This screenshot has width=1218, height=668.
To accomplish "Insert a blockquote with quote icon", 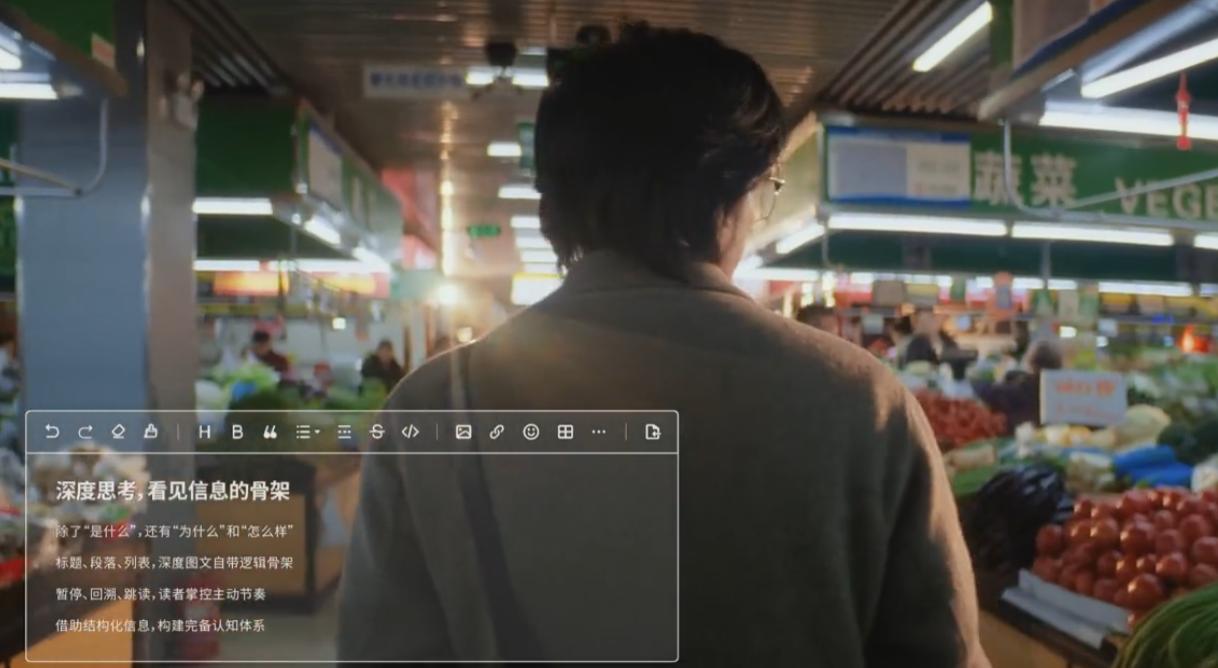I will (270, 432).
